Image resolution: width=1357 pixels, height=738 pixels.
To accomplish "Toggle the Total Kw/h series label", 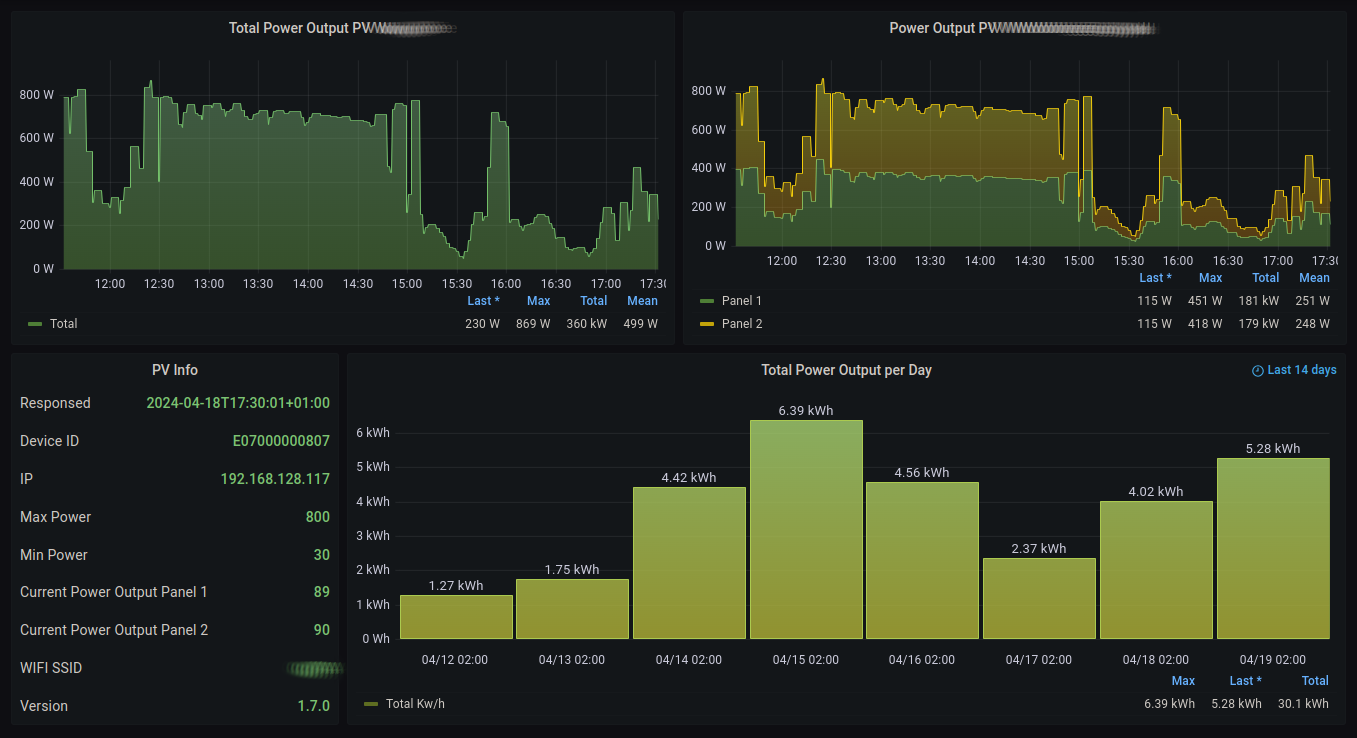I will (x=415, y=704).
